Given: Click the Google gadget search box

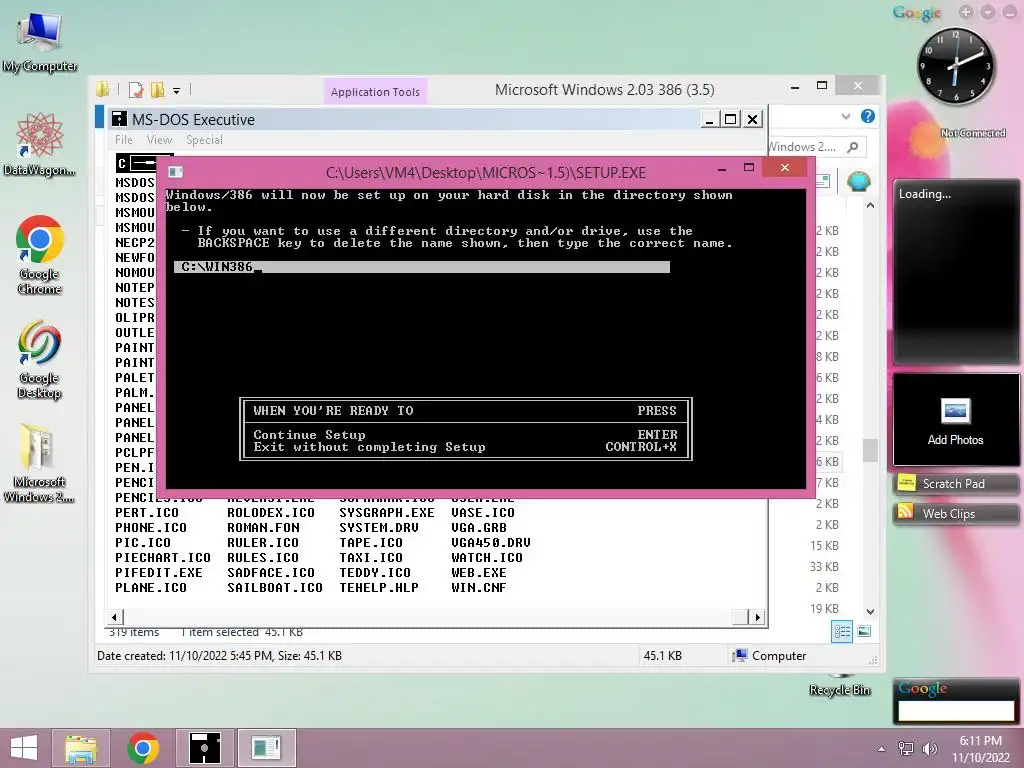Looking at the screenshot, I should (x=955, y=711).
